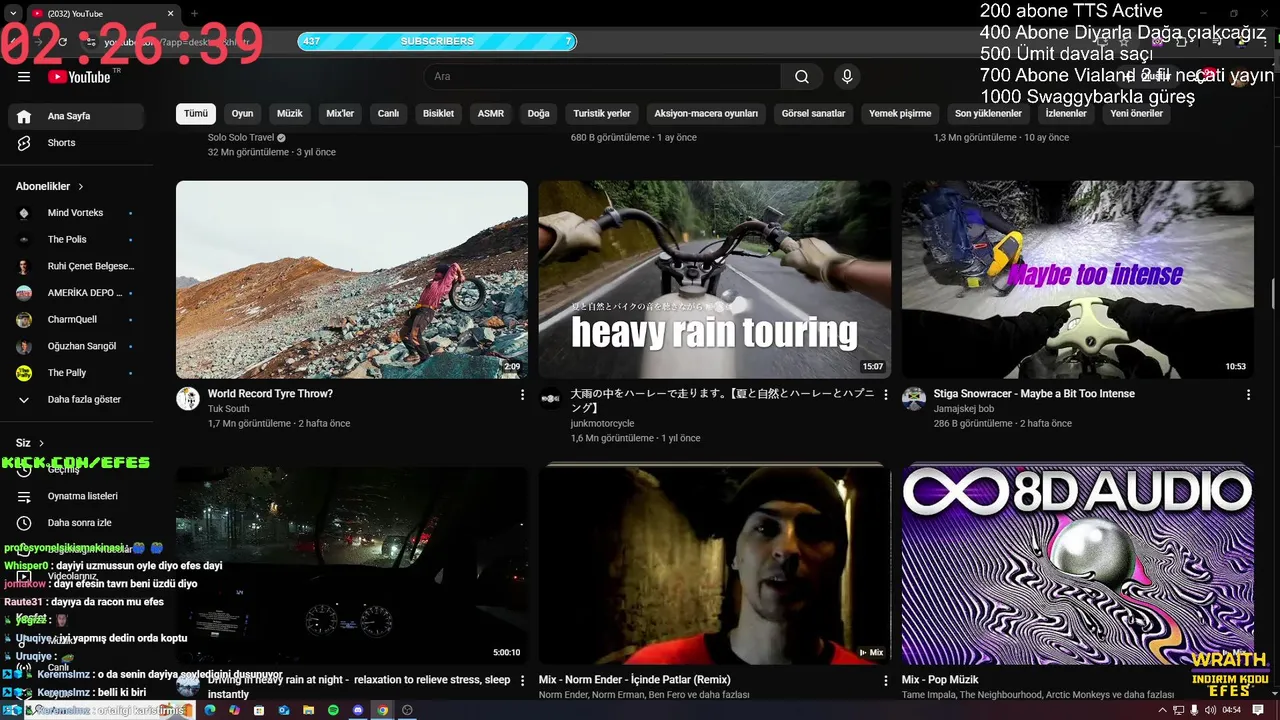Image resolution: width=1280 pixels, height=720 pixels.
Task: Open Mix - Pop Müzik title link
Action: point(940,680)
